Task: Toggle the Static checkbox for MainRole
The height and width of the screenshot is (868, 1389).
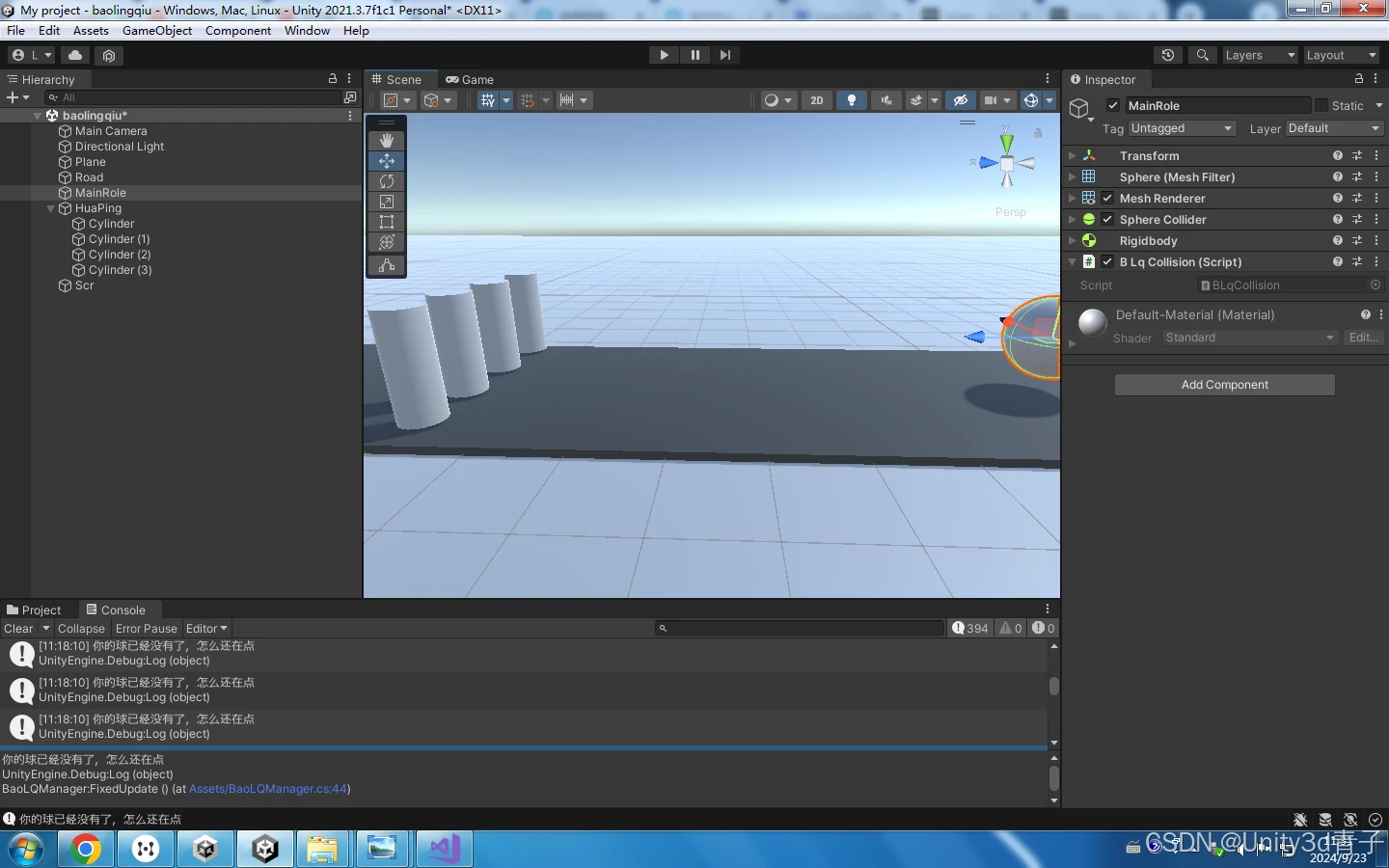Action: pos(1321,106)
